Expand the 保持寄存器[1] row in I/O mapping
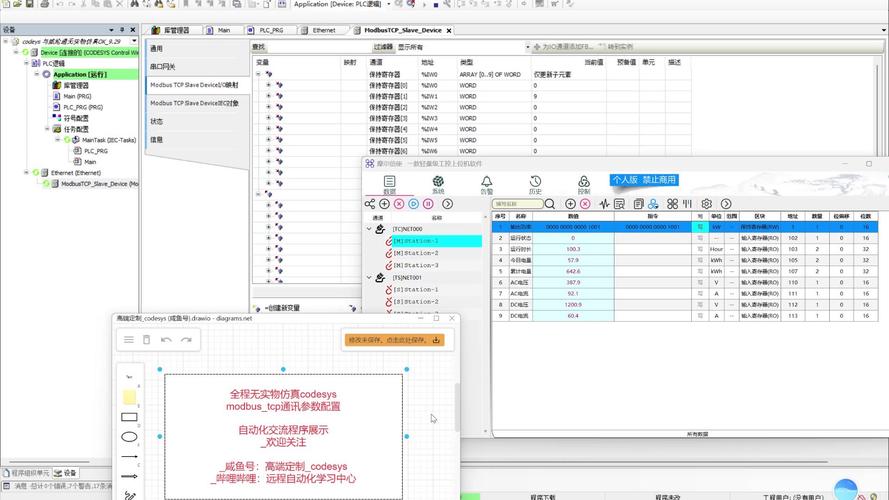This screenshot has width=889, height=500. click(x=268, y=96)
